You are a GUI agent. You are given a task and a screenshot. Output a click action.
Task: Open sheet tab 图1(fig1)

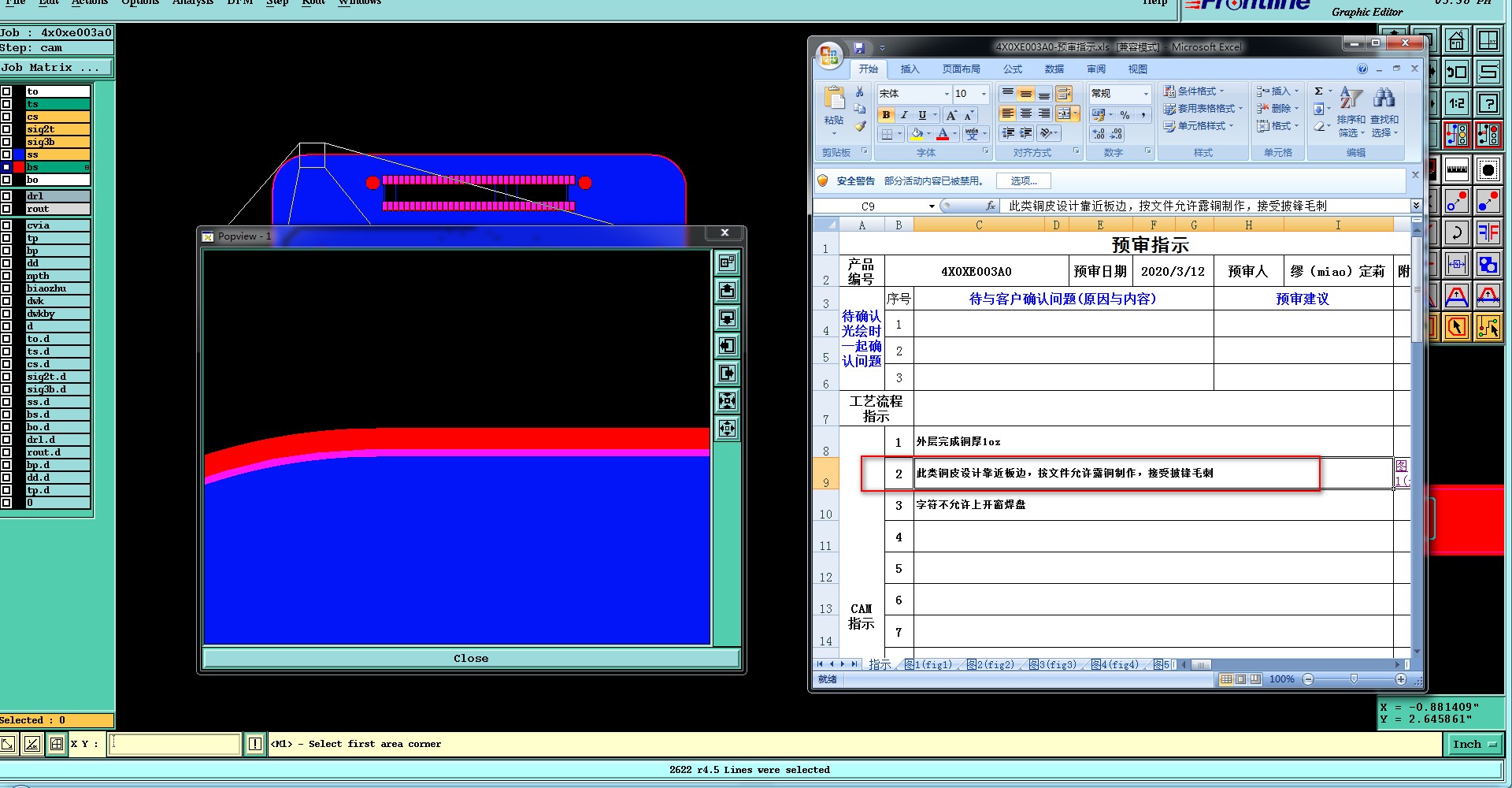(928, 665)
